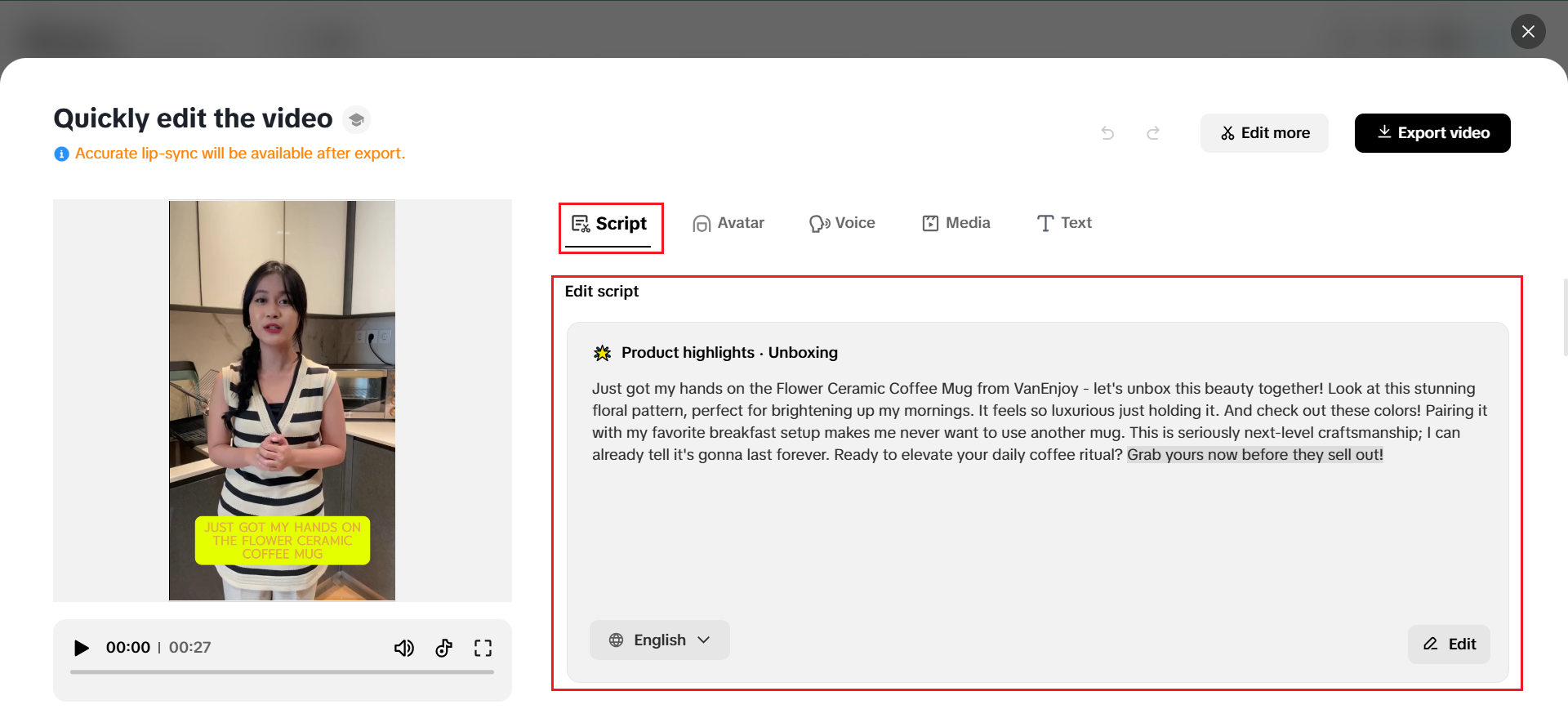The height and width of the screenshot is (727, 1568).
Task: Click the Edit more button
Action: tap(1264, 133)
